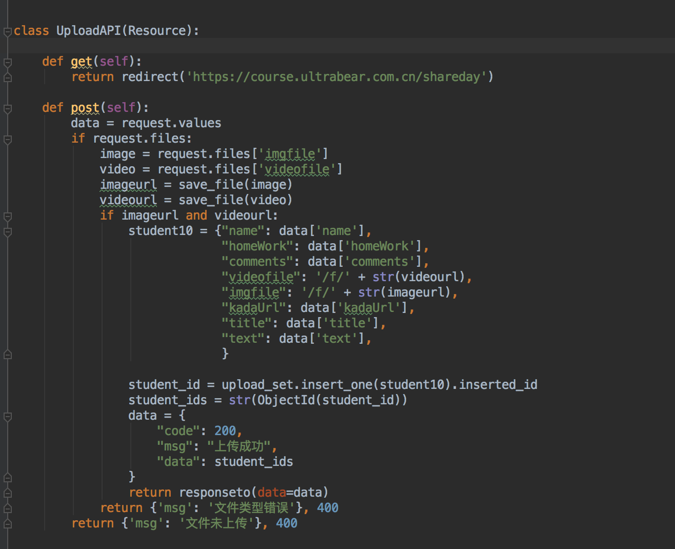
Task: Click save_file(image) call
Action: 235,185
